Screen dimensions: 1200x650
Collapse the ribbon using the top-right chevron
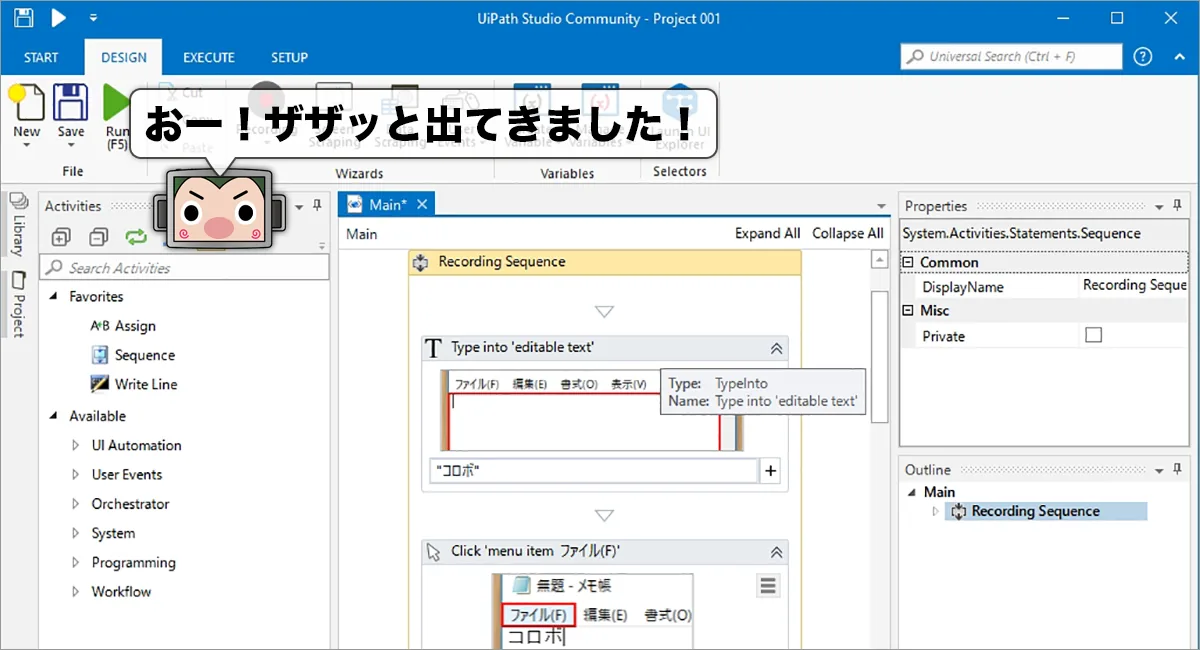tap(1179, 57)
